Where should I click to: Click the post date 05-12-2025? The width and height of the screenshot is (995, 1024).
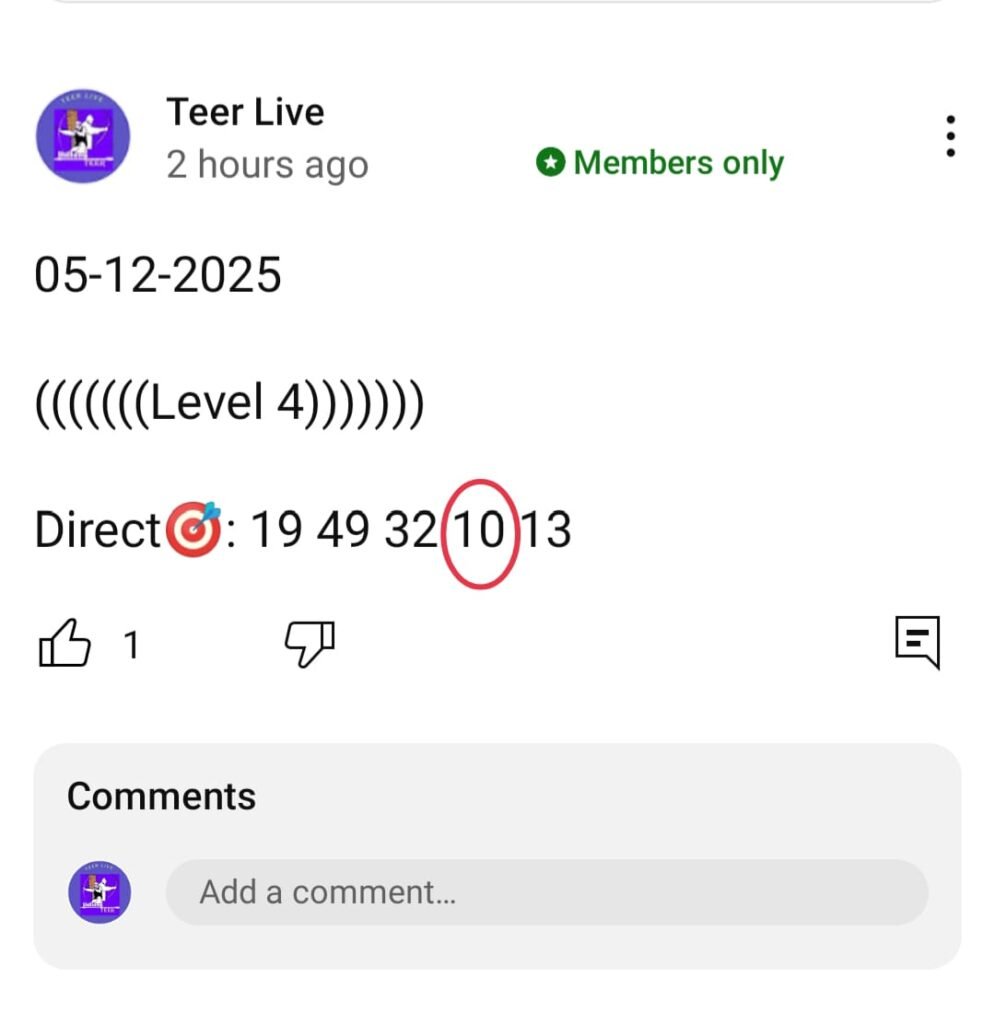tap(158, 275)
